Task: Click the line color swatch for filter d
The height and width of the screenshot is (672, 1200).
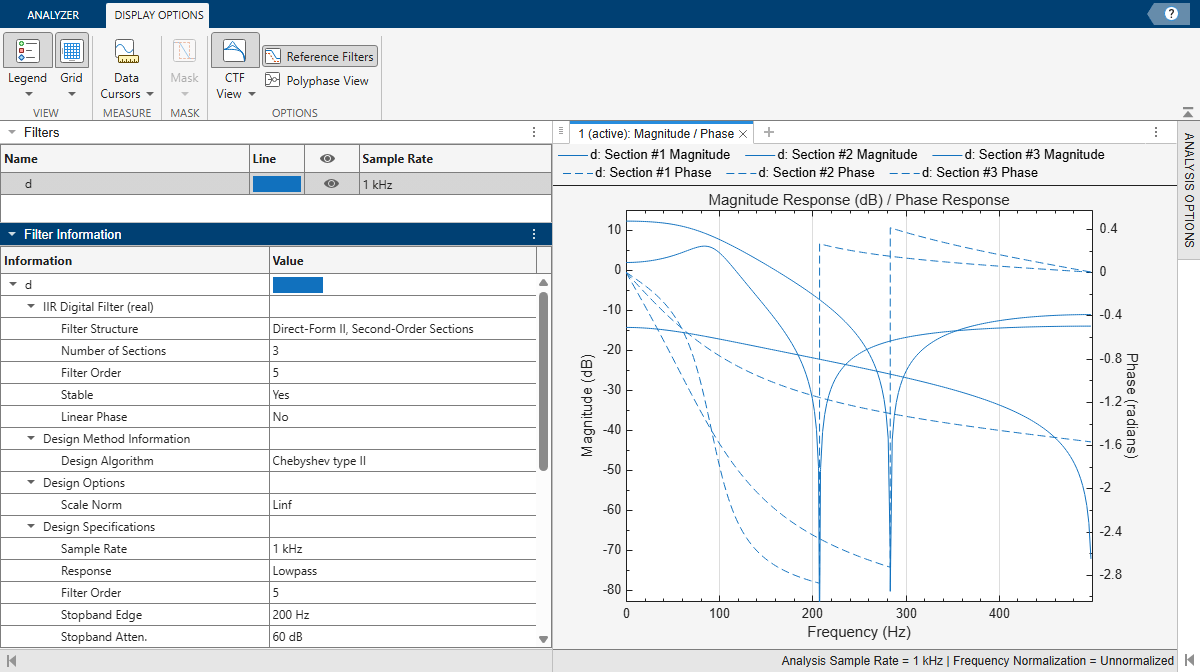Action: 277,184
